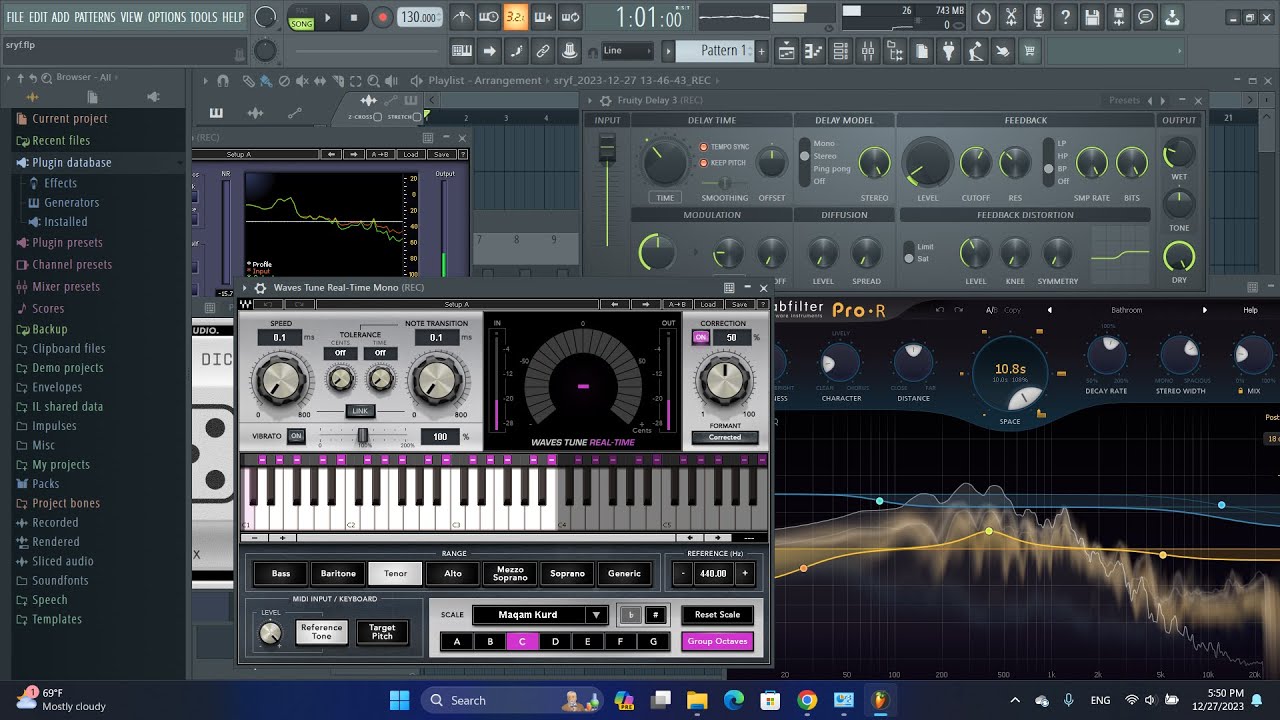
Task: Open File Explorer from the taskbar
Action: (697, 700)
